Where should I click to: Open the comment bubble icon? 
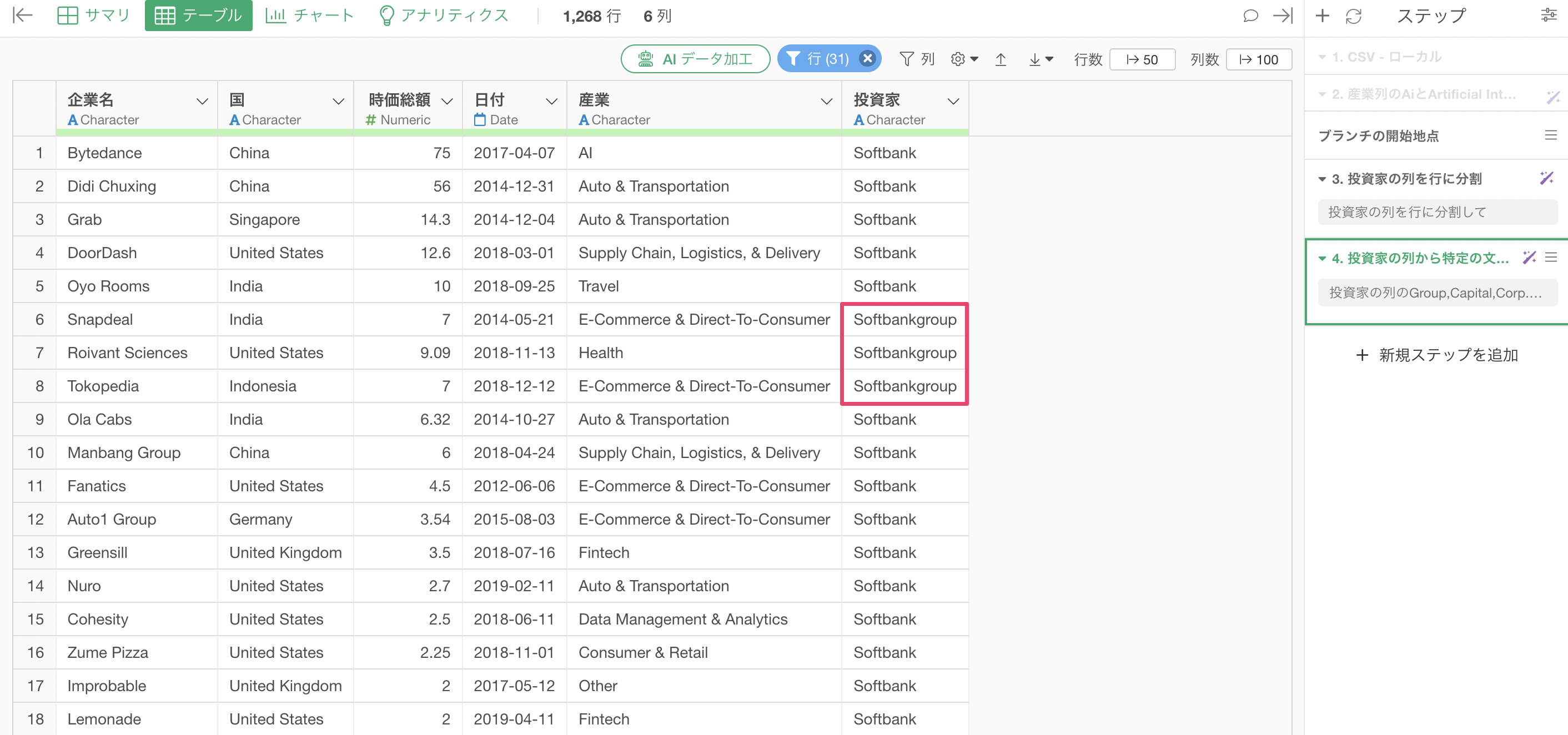coord(1250,15)
